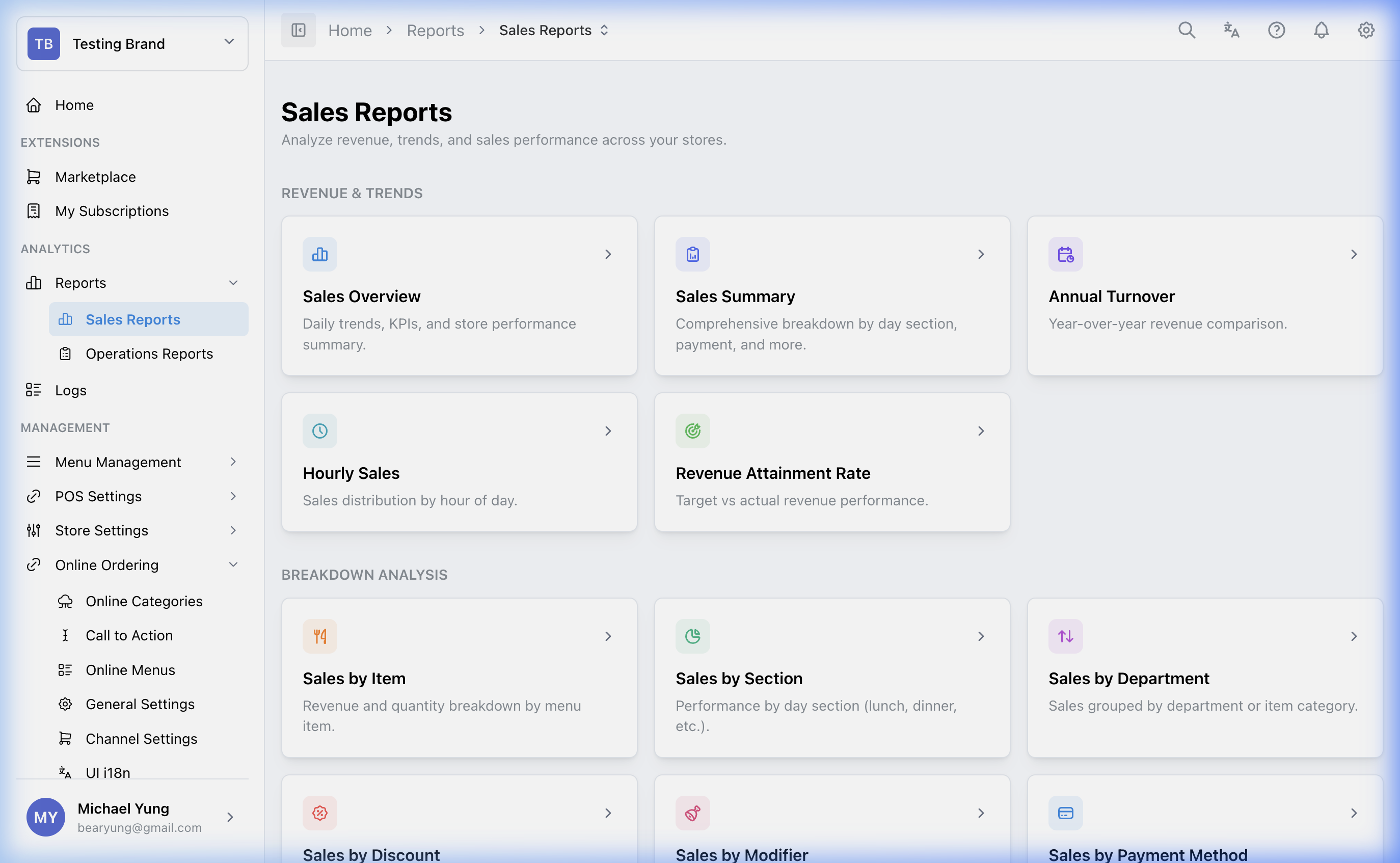Screen dimensions: 1400x863
Task: Open the language translation icon in top bar
Action: coord(1231,30)
